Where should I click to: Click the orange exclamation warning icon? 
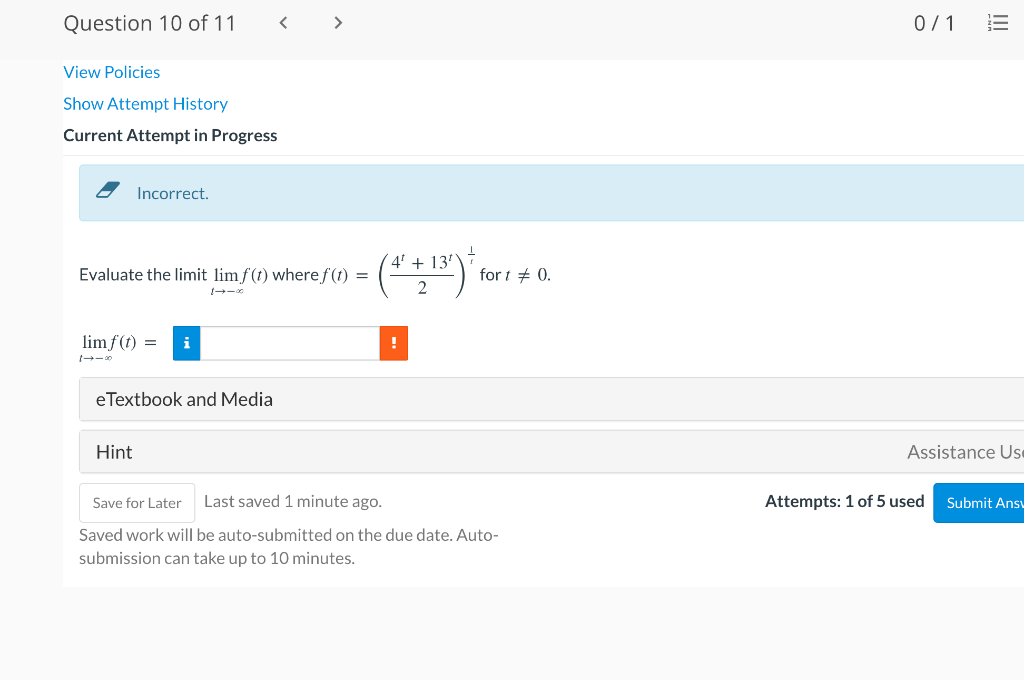[393, 342]
